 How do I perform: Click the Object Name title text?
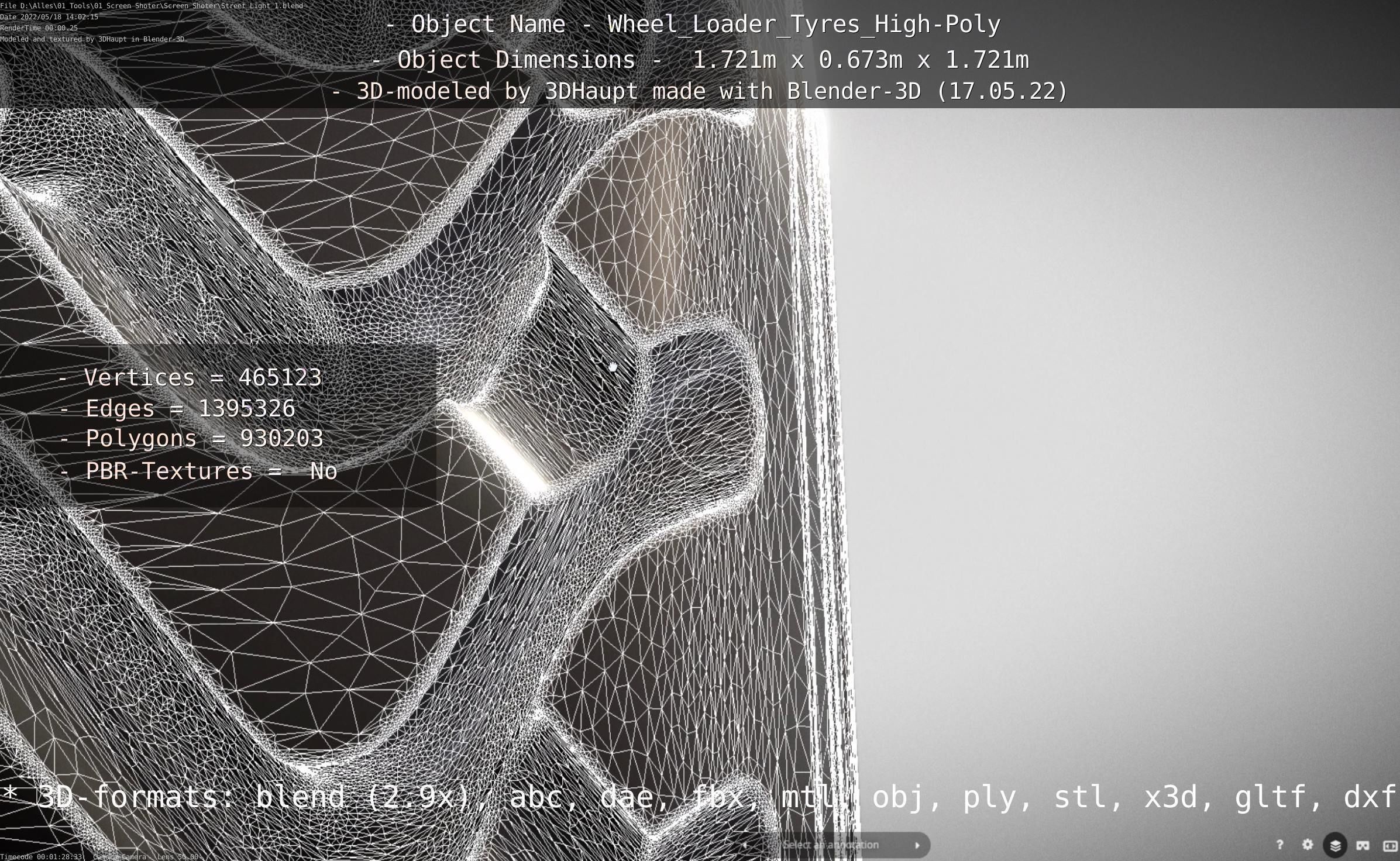(x=693, y=25)
